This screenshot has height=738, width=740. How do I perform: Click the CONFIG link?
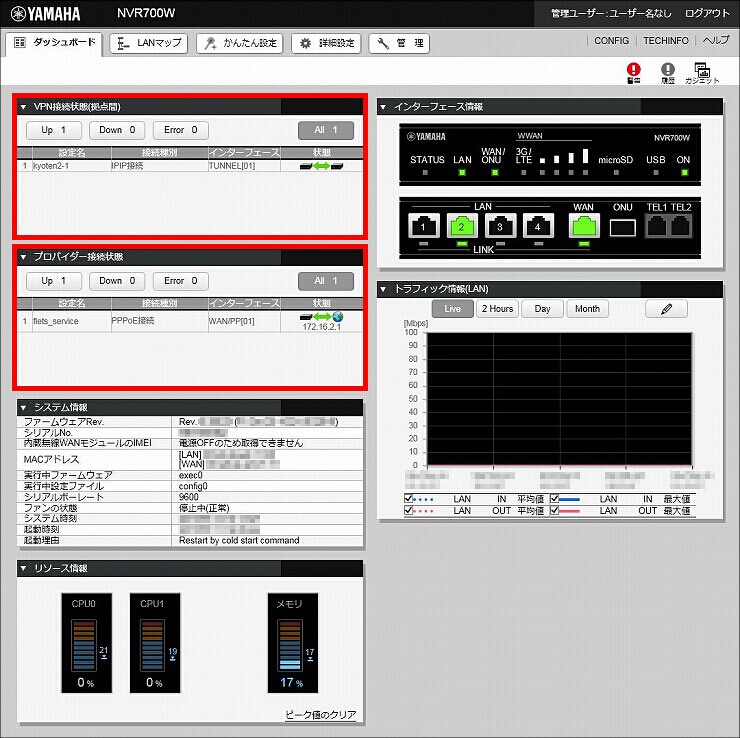pyautogui.click(x=611, y=41)
